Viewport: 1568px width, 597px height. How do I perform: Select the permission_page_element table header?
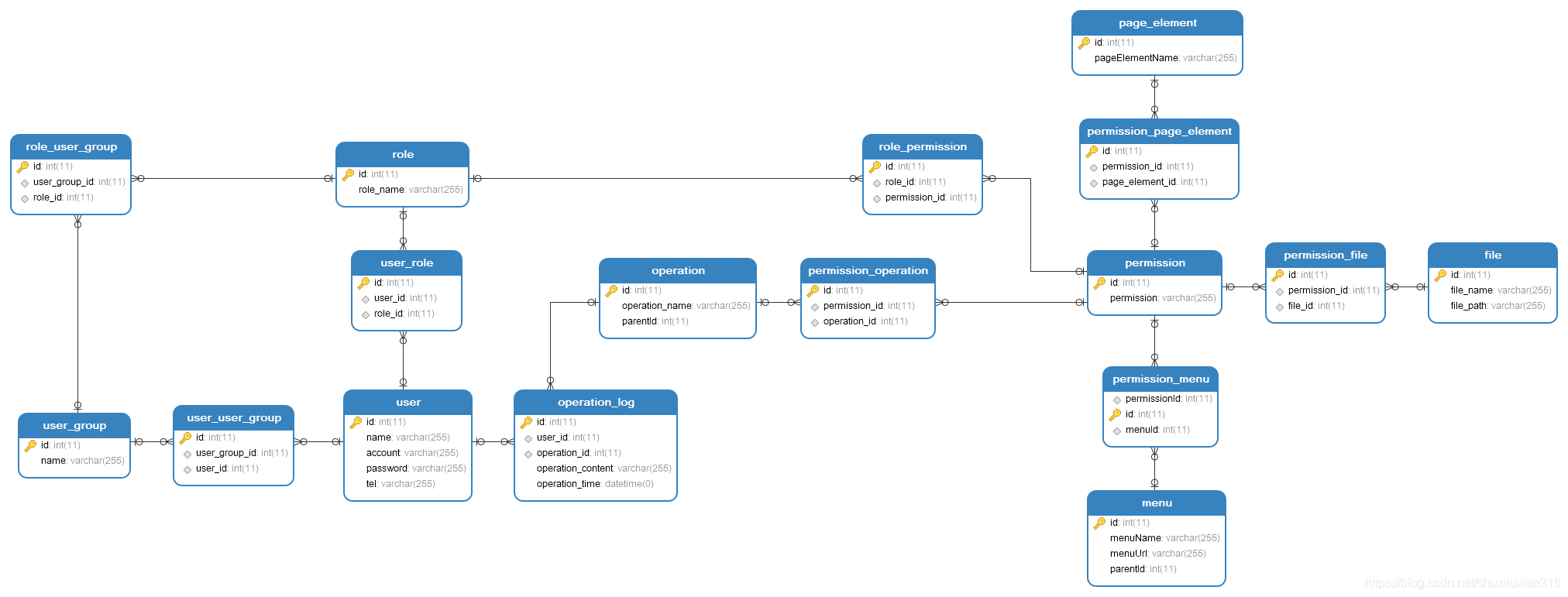click(1159, 132)
